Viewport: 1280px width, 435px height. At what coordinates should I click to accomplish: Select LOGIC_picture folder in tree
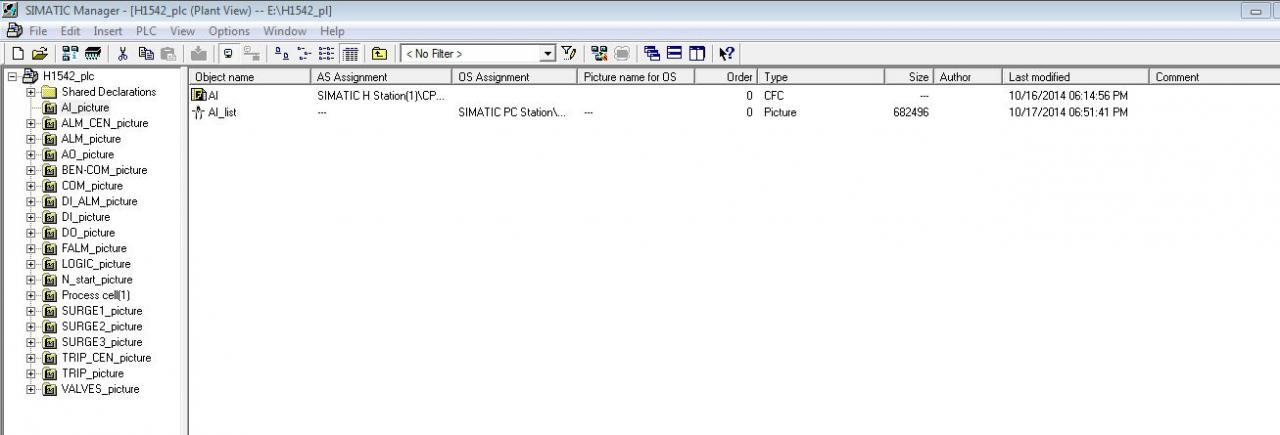click(x=96, y=264)
